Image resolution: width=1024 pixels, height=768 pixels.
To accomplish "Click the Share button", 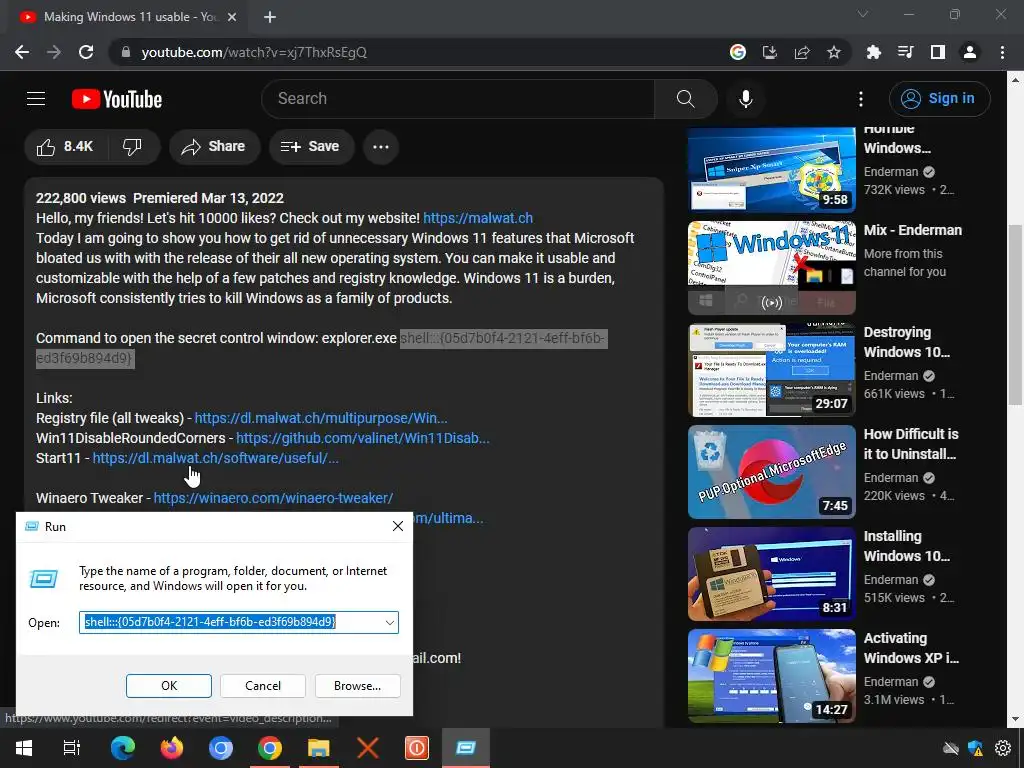I will pos(214,146).
